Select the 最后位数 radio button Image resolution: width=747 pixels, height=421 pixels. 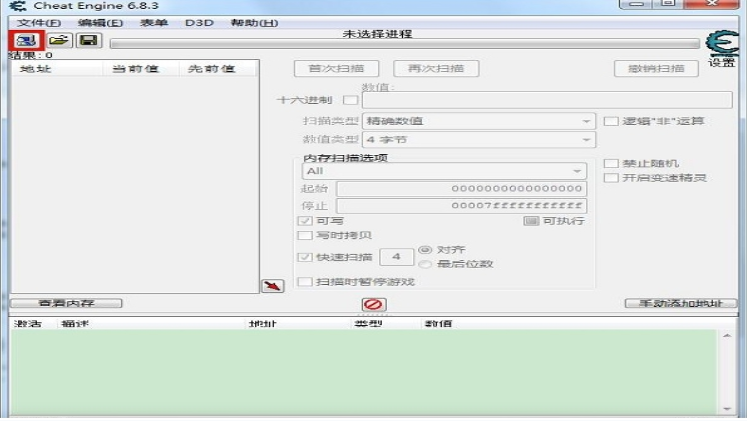[x=425, y=264]
